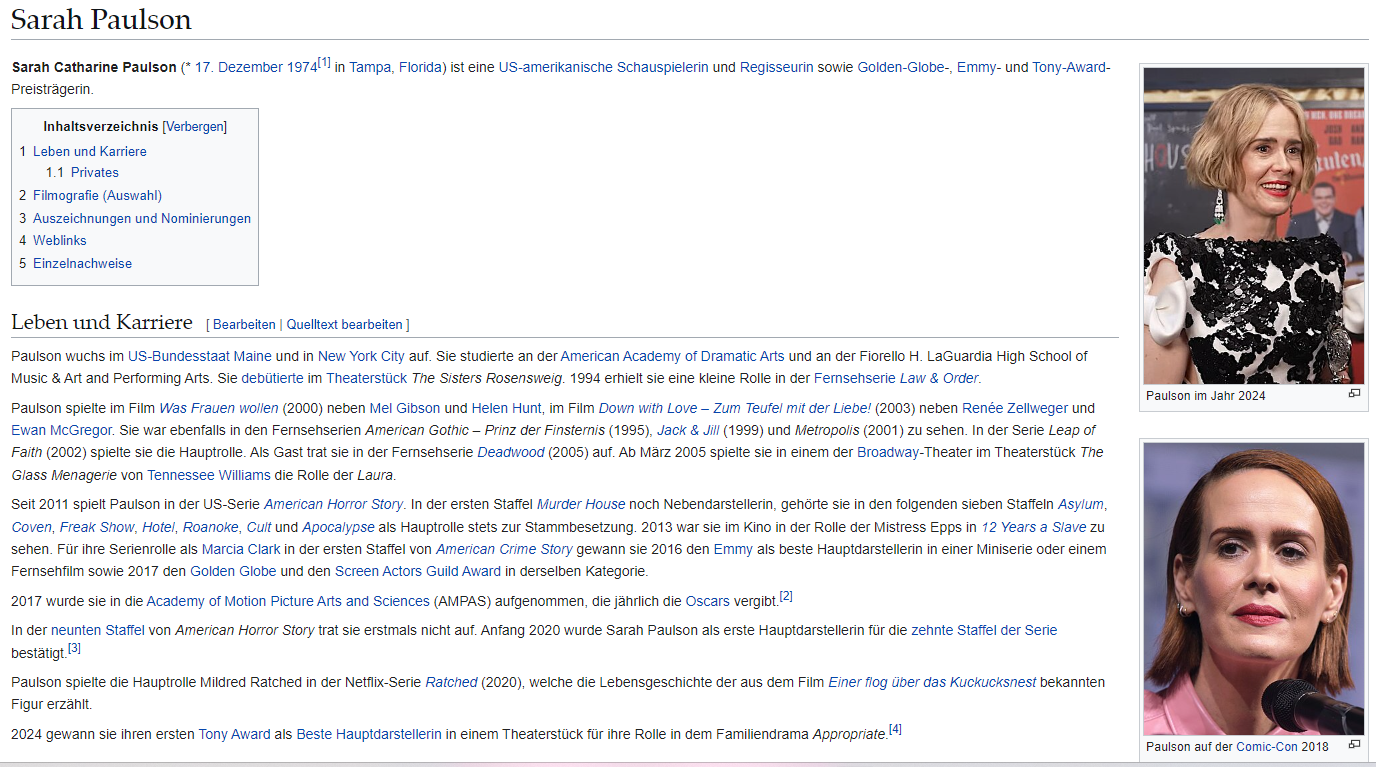Open footnote reference 1 after the birth date
1376x767 pixels.
pyautogui.click(x=324, y=63)
